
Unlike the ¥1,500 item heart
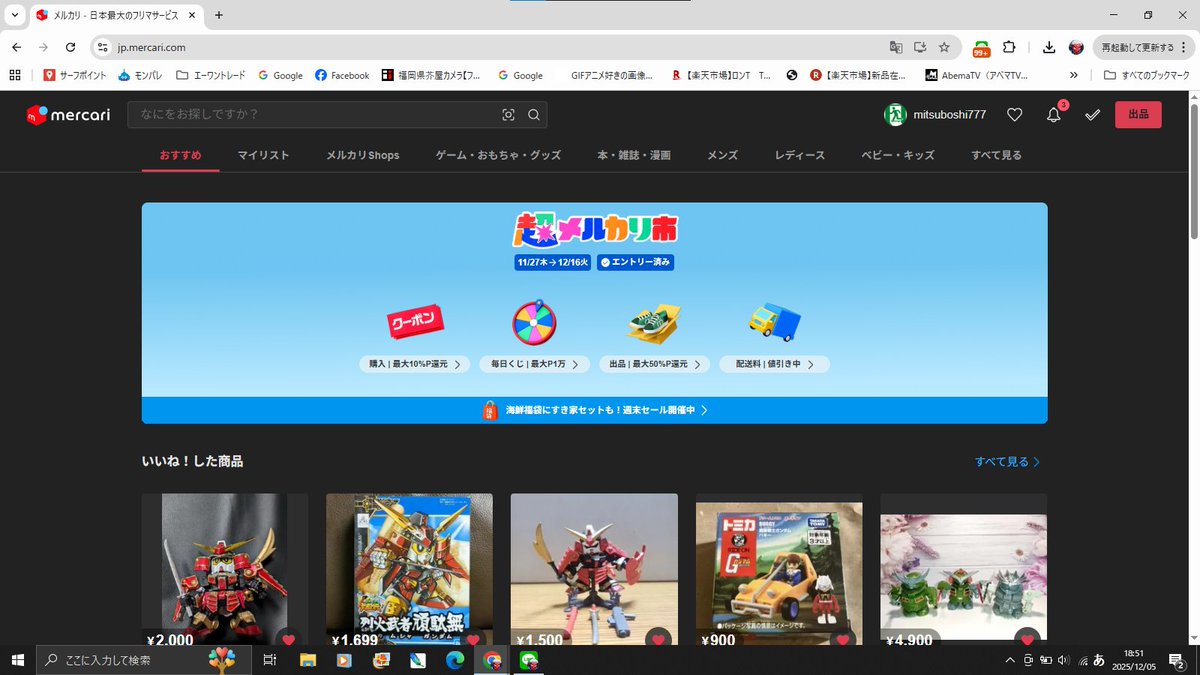click(658, 640)
